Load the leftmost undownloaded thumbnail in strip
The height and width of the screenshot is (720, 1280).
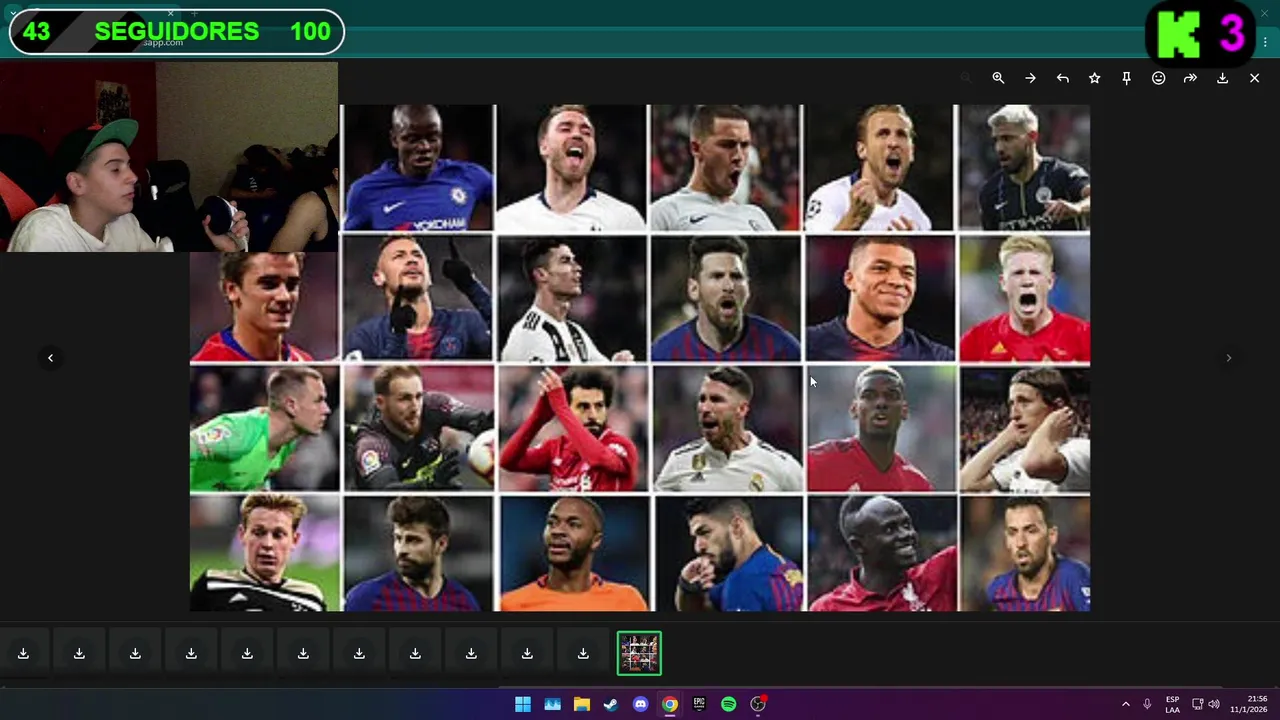23,654
